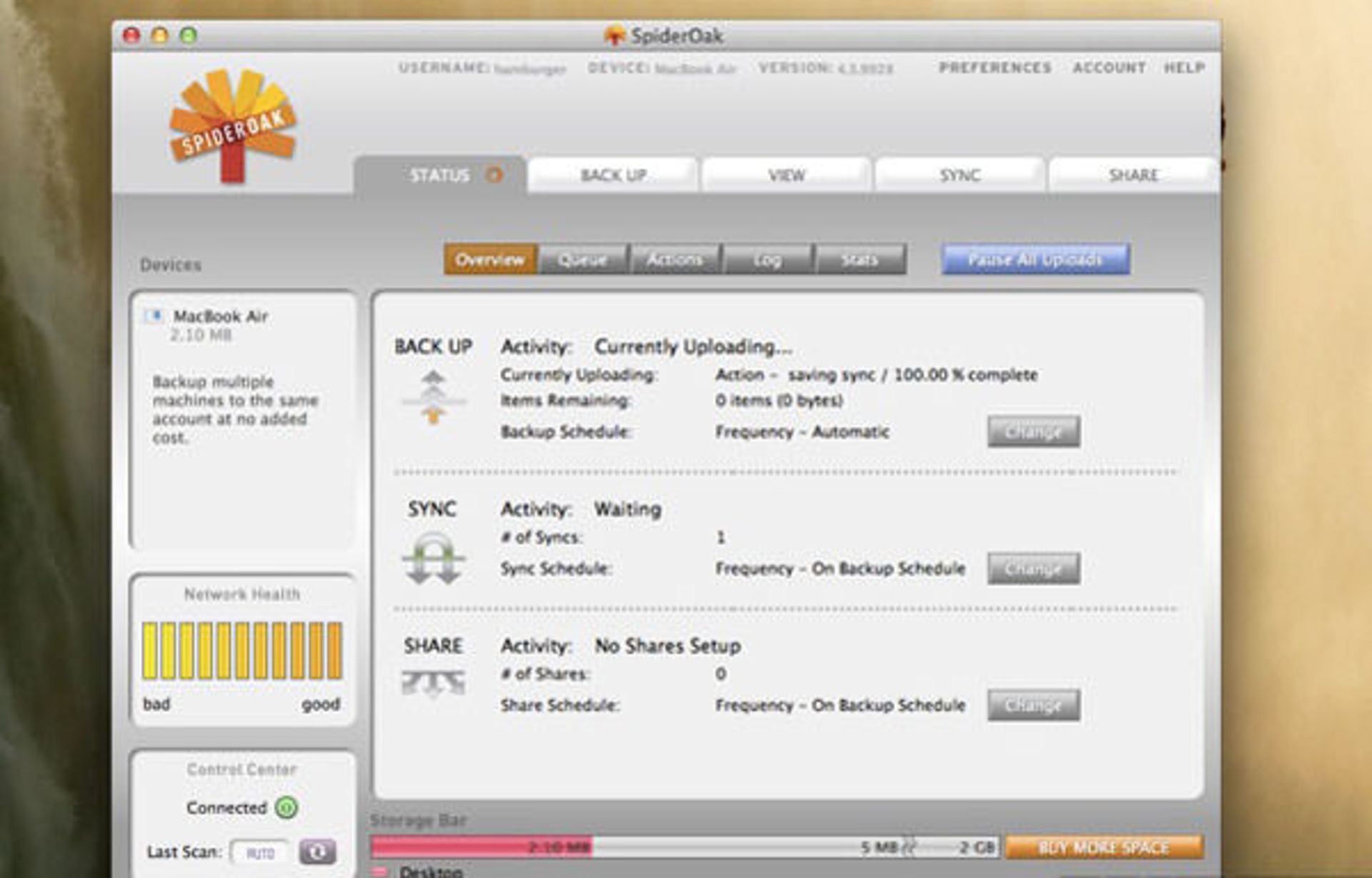Click the SpiderOak title bar icon
The height and width of the screenshot is (878, 1372).
click(614, 35)
